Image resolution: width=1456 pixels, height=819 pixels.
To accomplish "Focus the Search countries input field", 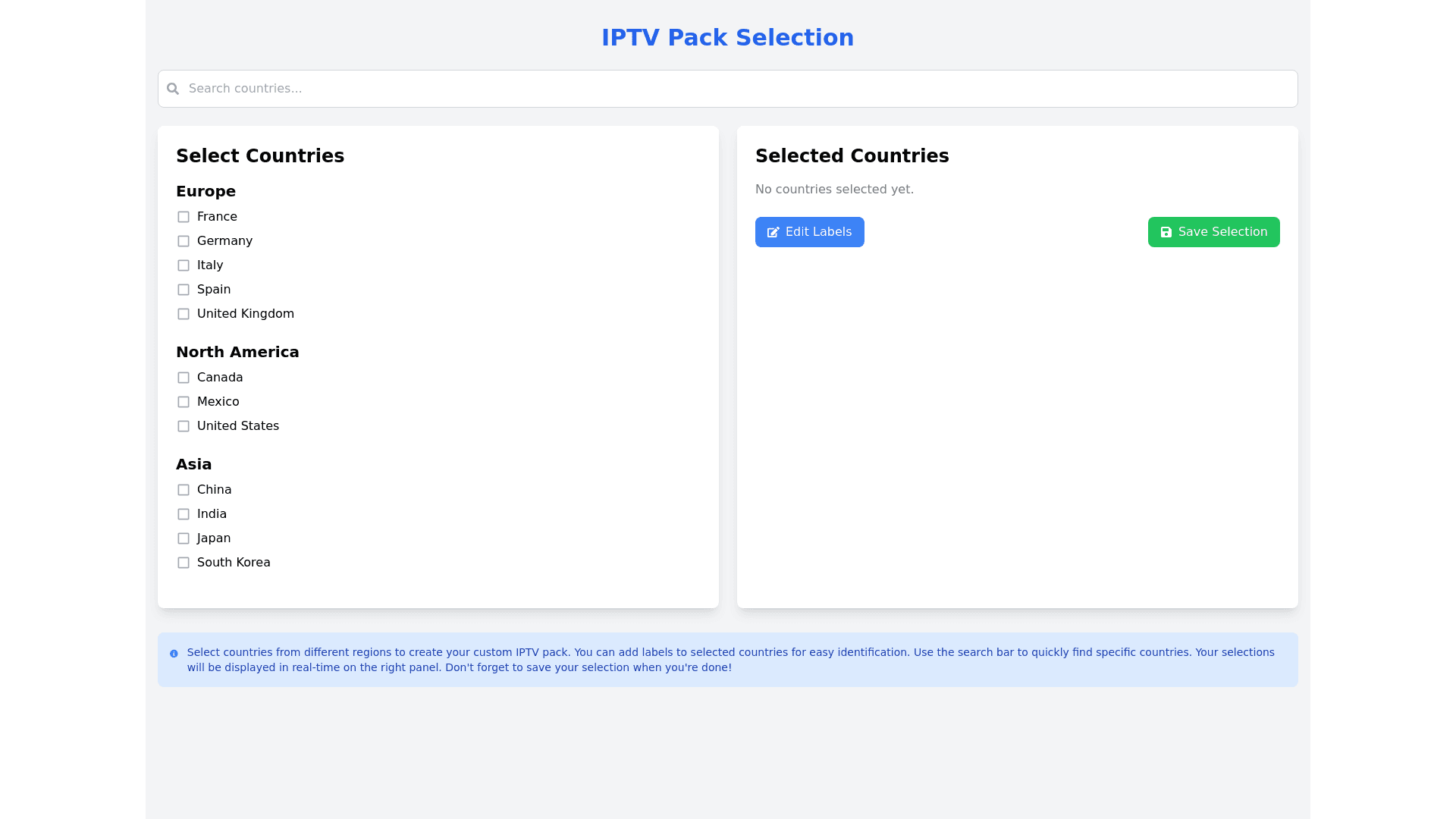I will coord(728,89).
